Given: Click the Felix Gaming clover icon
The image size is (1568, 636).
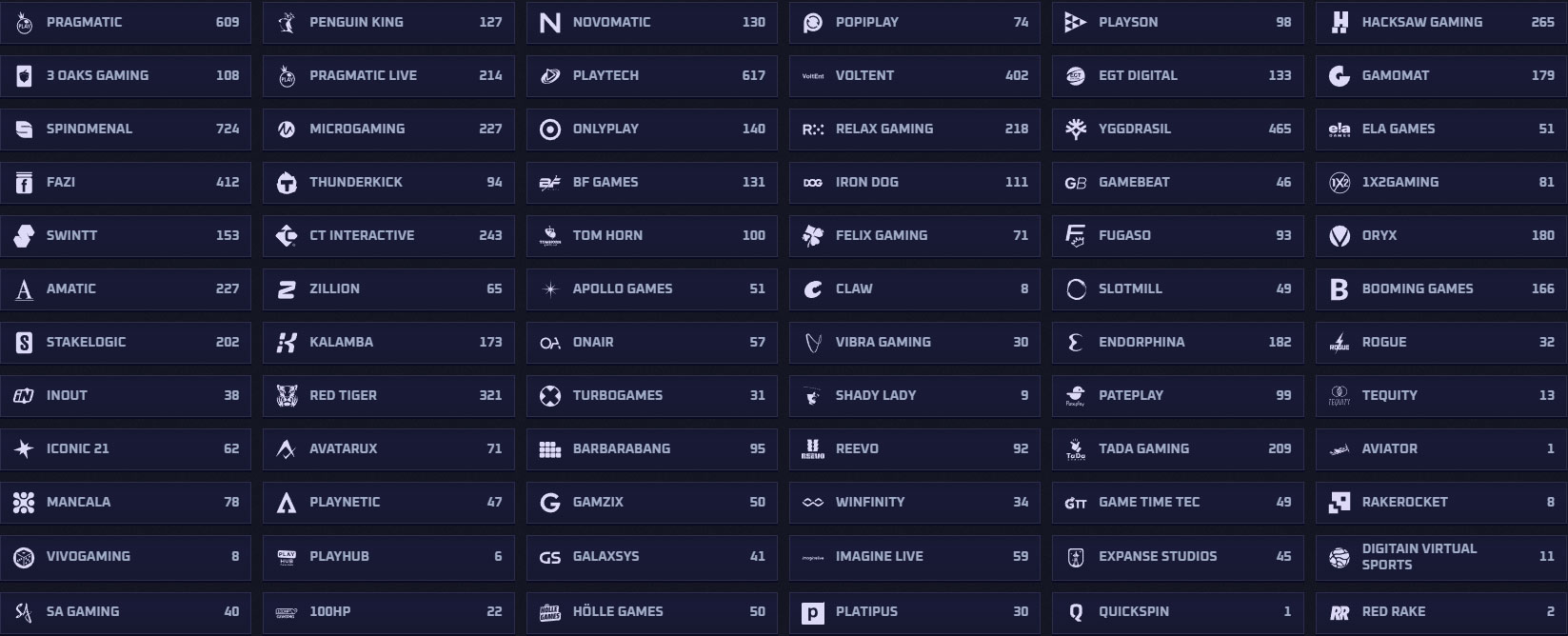Looking at the screenshot, I should (x=813, y=236).
